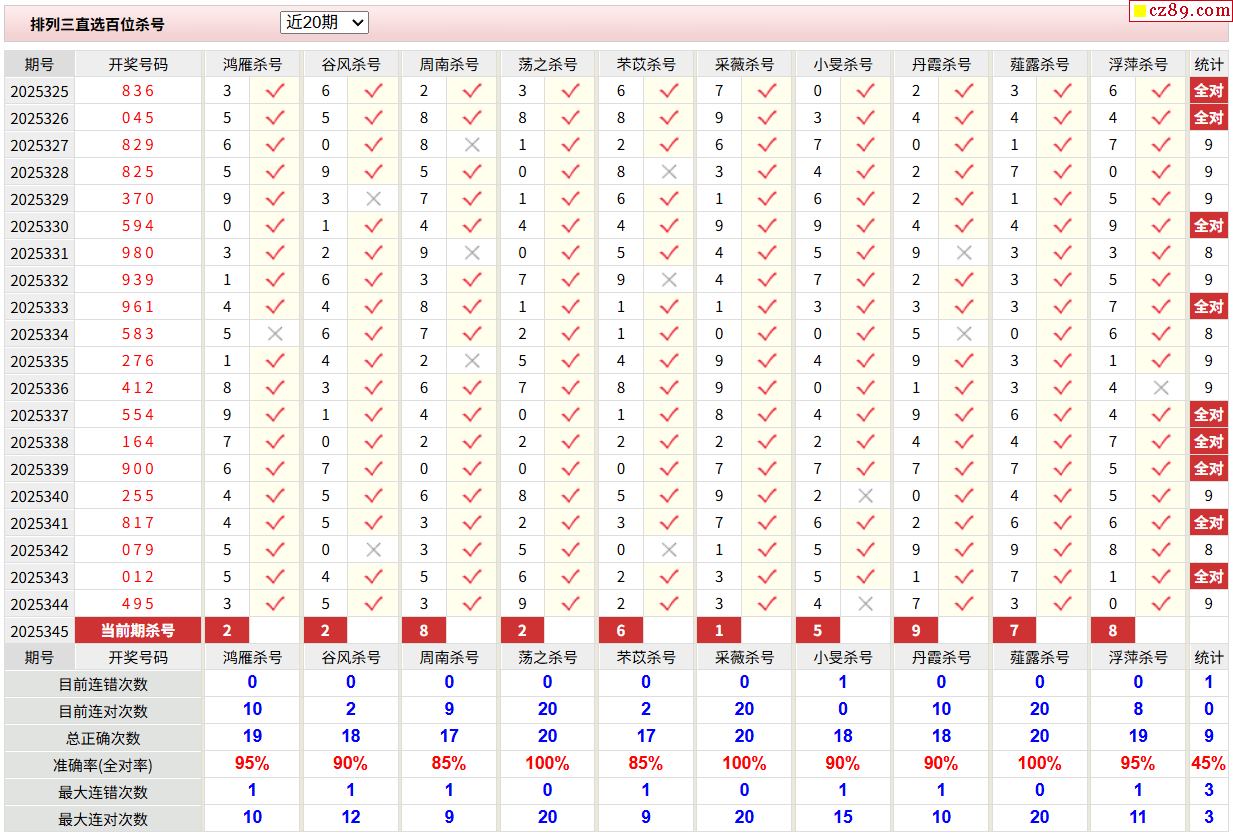This screenshot has height=836, width=1233.
Task: Click the red checkmark for 小旻杀号 in row 2025326
Action: coord(866,118)
